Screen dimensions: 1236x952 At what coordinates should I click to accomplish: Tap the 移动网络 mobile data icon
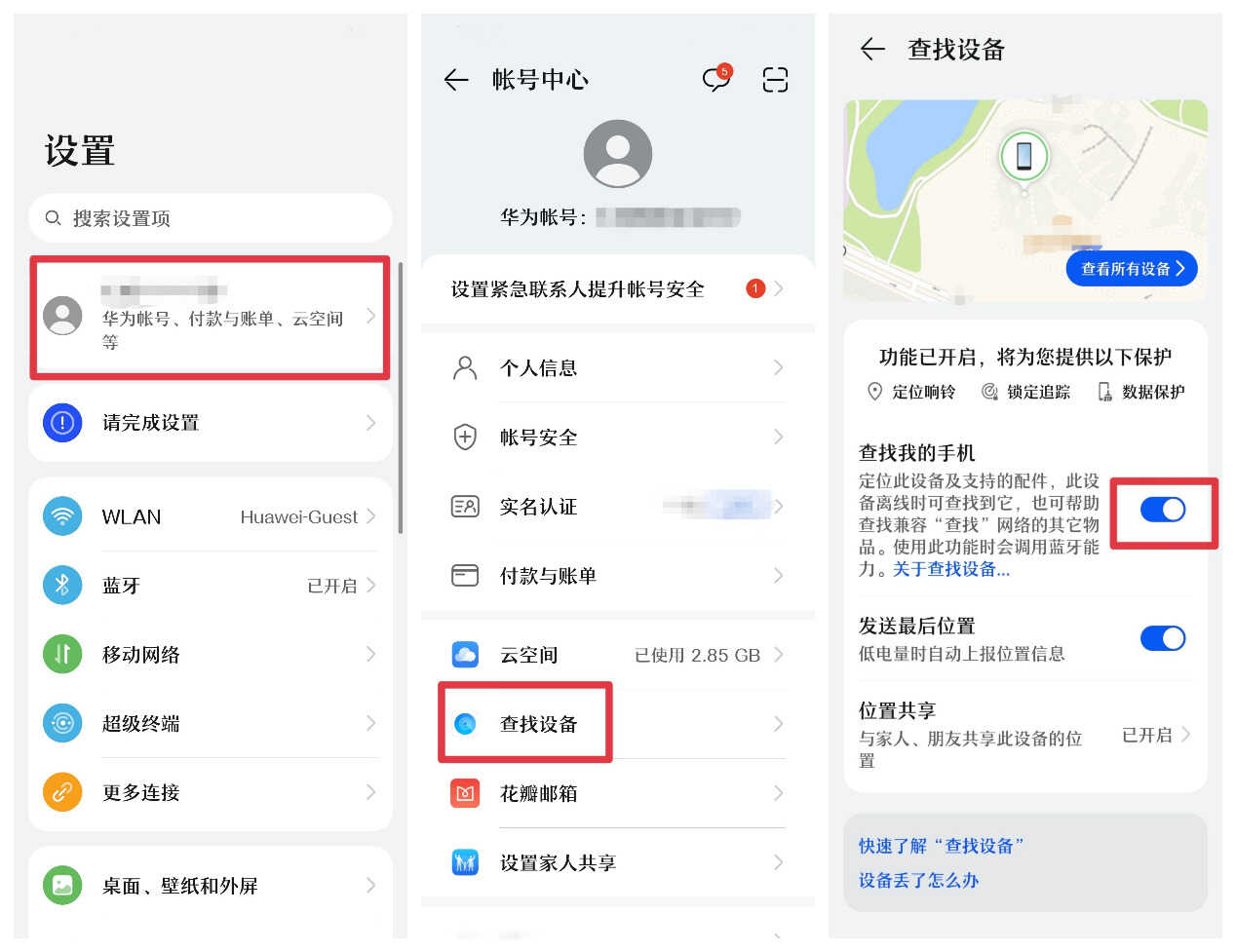[62, 654]
